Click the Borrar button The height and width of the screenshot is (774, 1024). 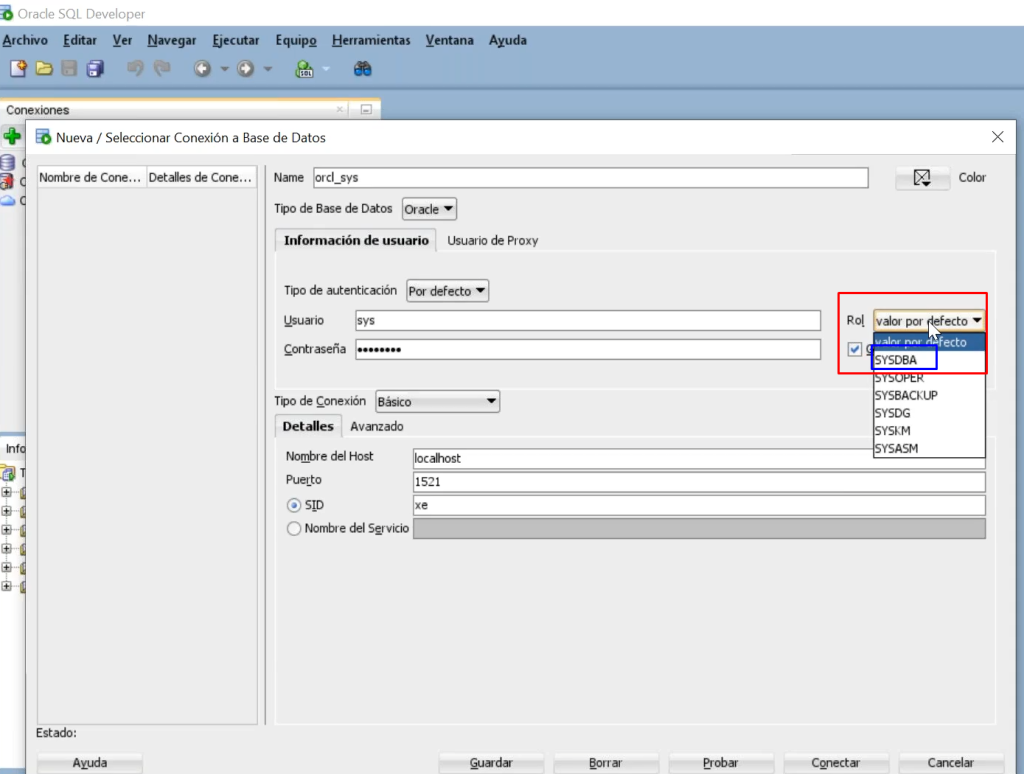(605, 762)
